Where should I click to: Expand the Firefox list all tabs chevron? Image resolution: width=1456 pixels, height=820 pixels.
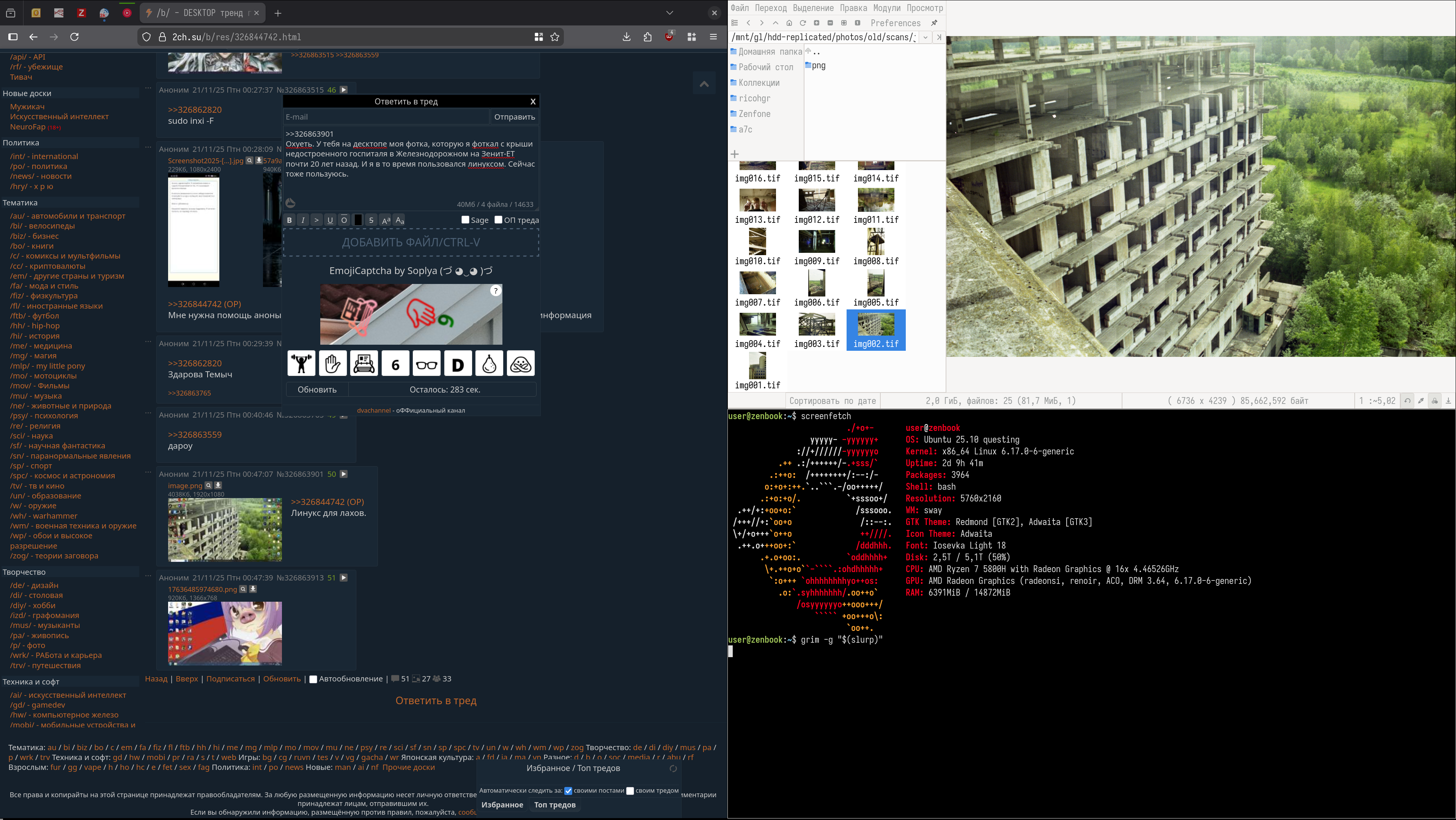[x=670, y=13]
